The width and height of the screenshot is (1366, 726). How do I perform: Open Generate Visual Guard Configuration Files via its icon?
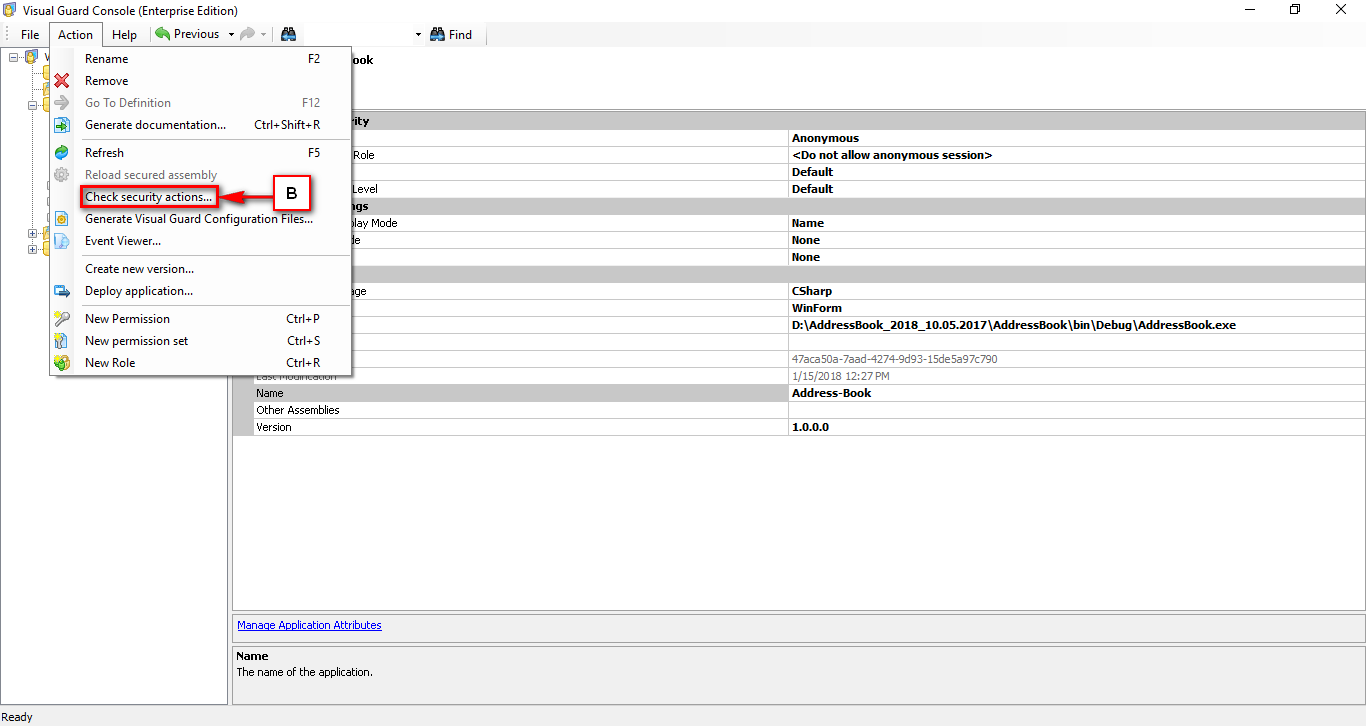(62, 219)
